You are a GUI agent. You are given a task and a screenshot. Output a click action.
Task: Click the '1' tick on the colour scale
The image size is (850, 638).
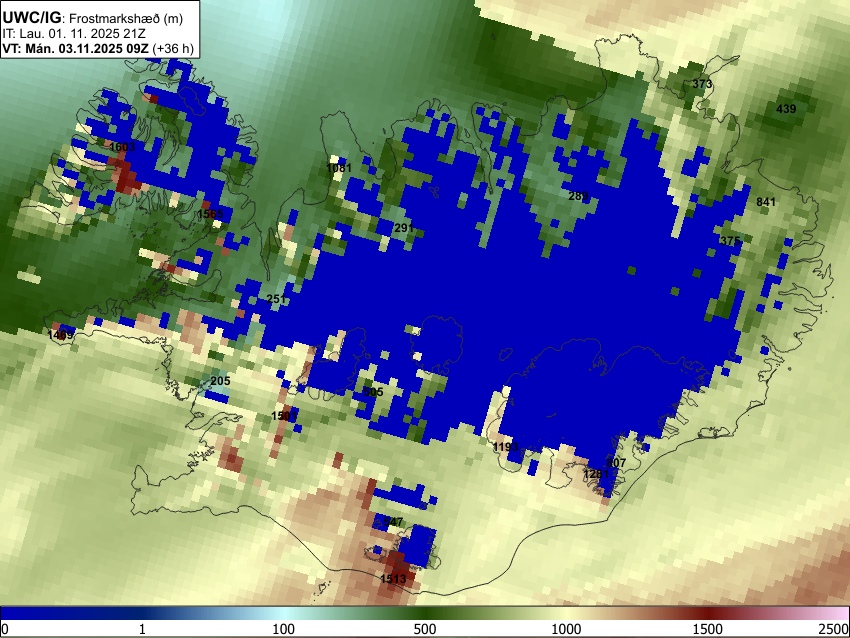tap(142, 629)
